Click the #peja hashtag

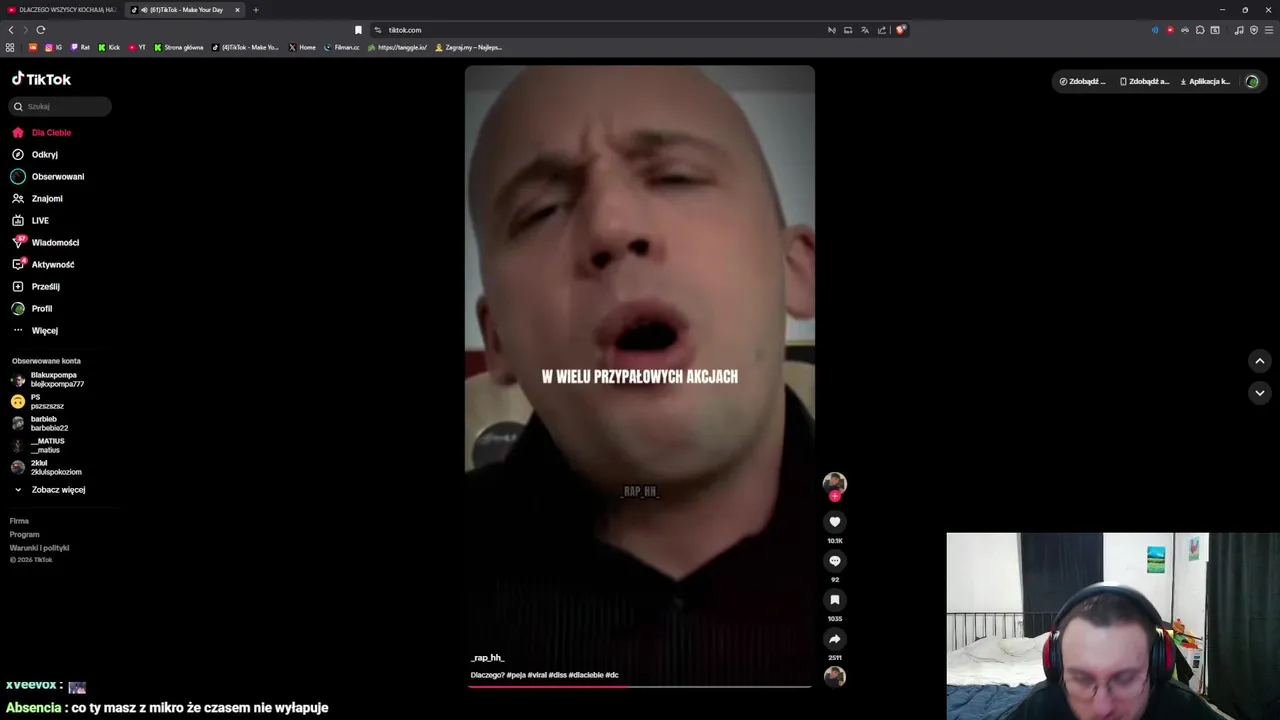pos(516,675)
